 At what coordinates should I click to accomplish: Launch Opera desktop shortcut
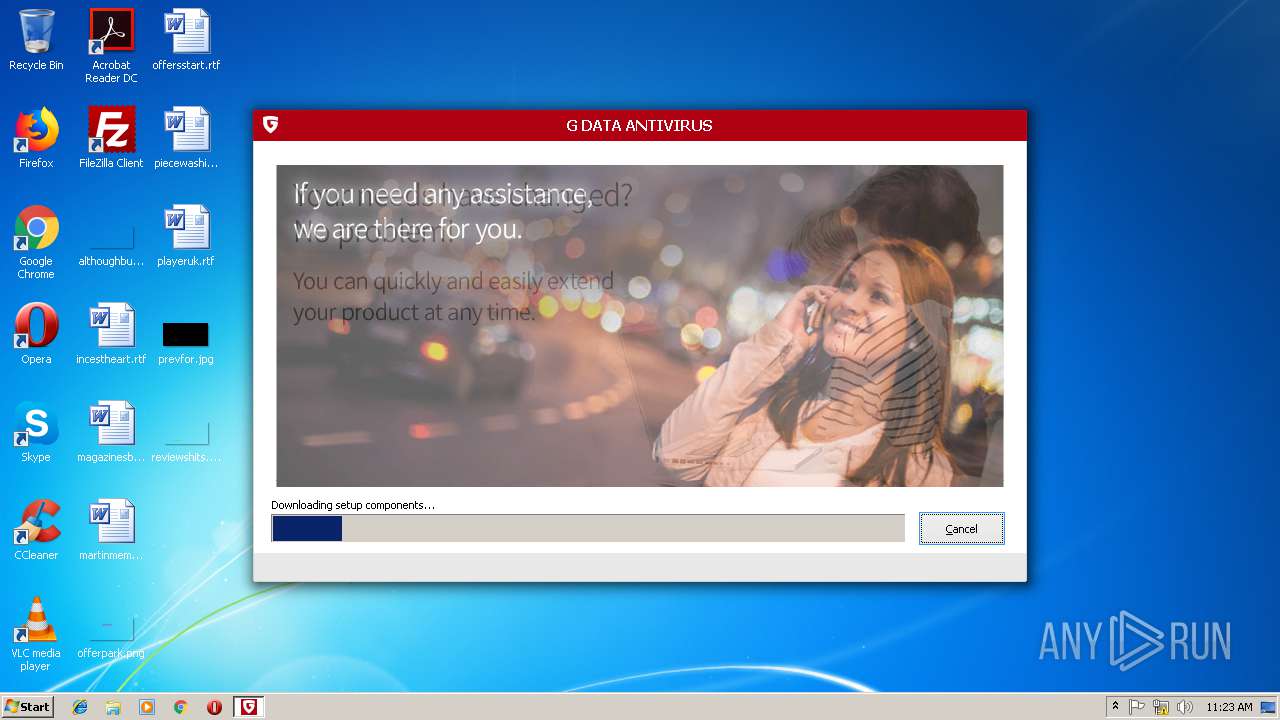pos(36,334)
